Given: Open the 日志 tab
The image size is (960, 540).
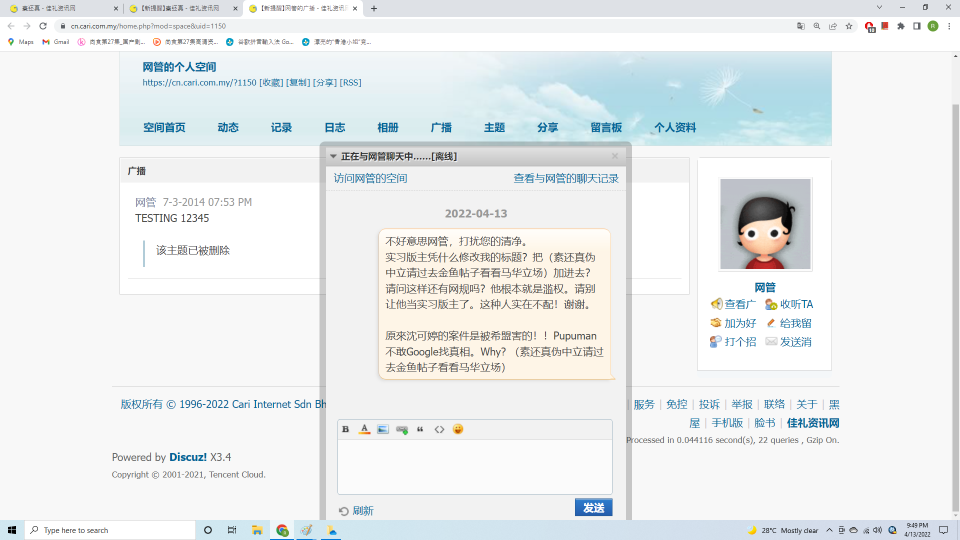Looking at the screenshot, I should [x=334, y=127].
